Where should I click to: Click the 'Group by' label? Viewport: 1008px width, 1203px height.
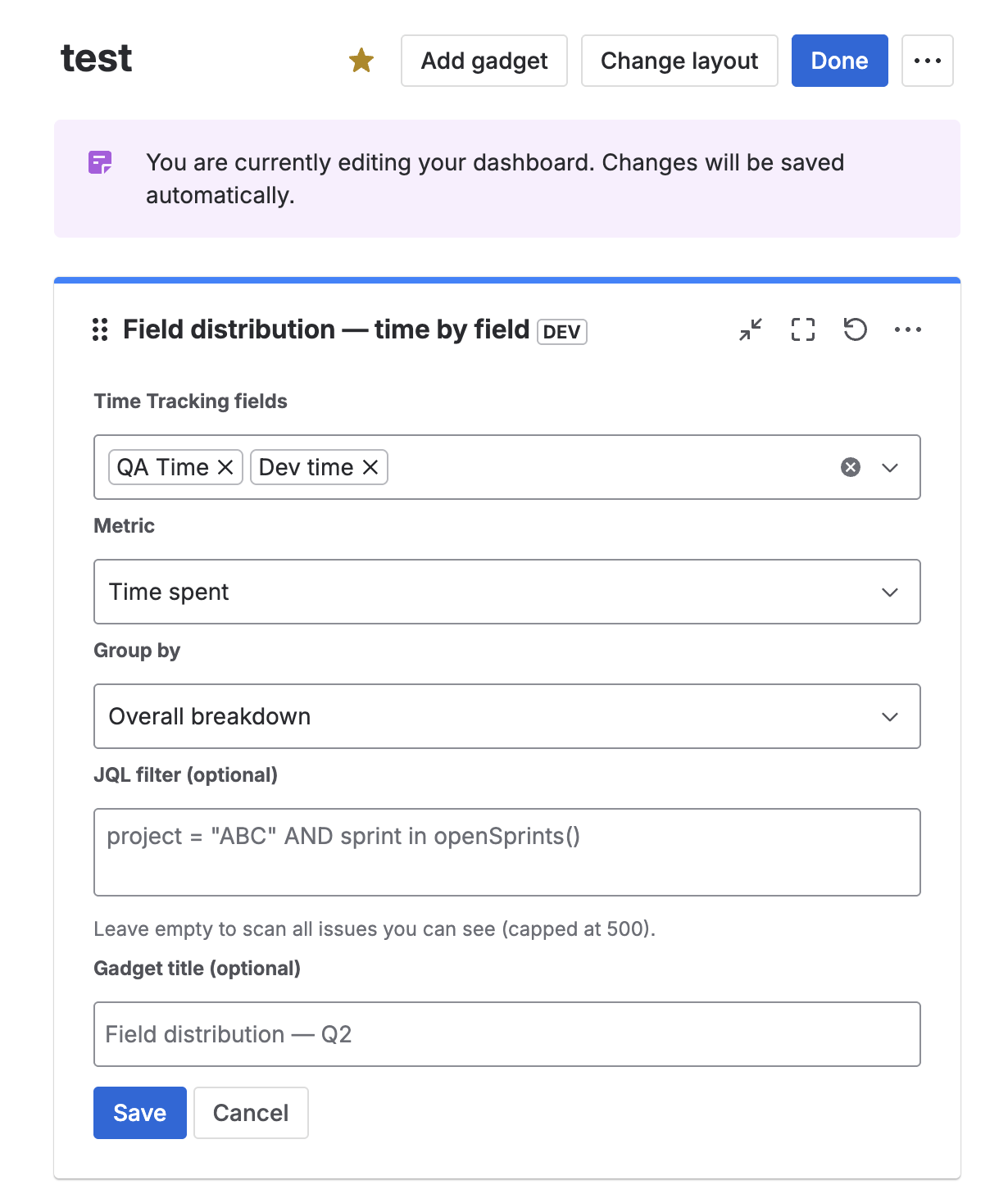[x=137, y=651]
